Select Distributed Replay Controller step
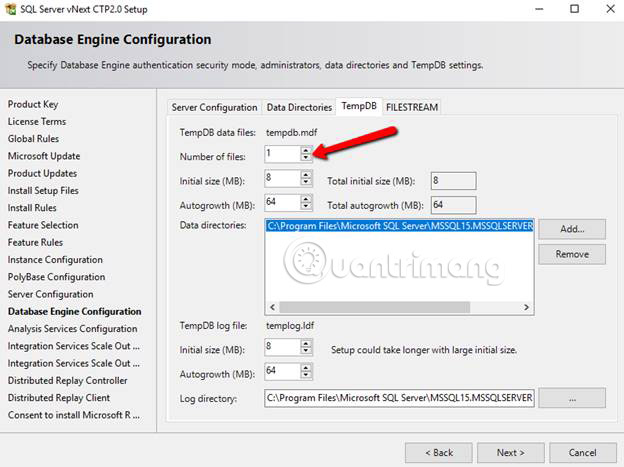Viewport: 624px width, 467px height. 67,380
